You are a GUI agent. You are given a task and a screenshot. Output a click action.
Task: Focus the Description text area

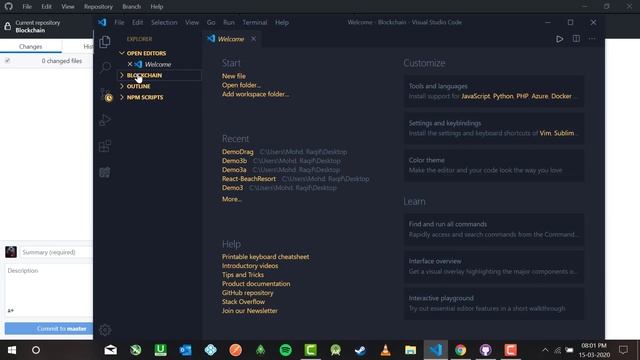tap(49, 284)
